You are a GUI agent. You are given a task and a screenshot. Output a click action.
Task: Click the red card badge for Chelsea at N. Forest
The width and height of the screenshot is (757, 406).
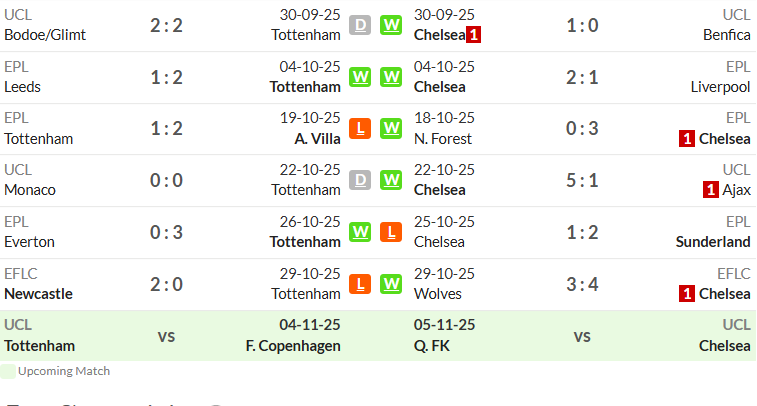687,139
